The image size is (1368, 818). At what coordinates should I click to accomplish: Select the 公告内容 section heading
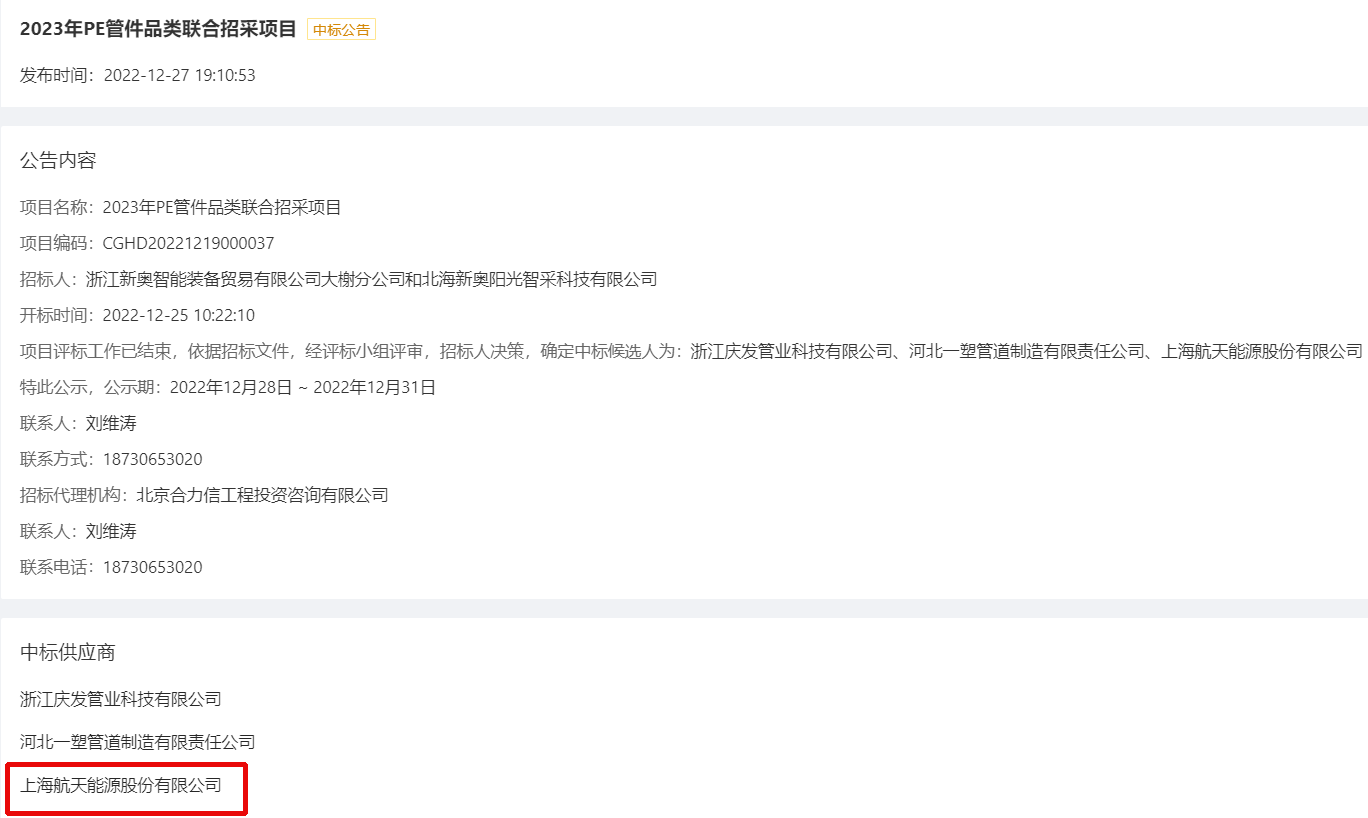coord(58,160)
